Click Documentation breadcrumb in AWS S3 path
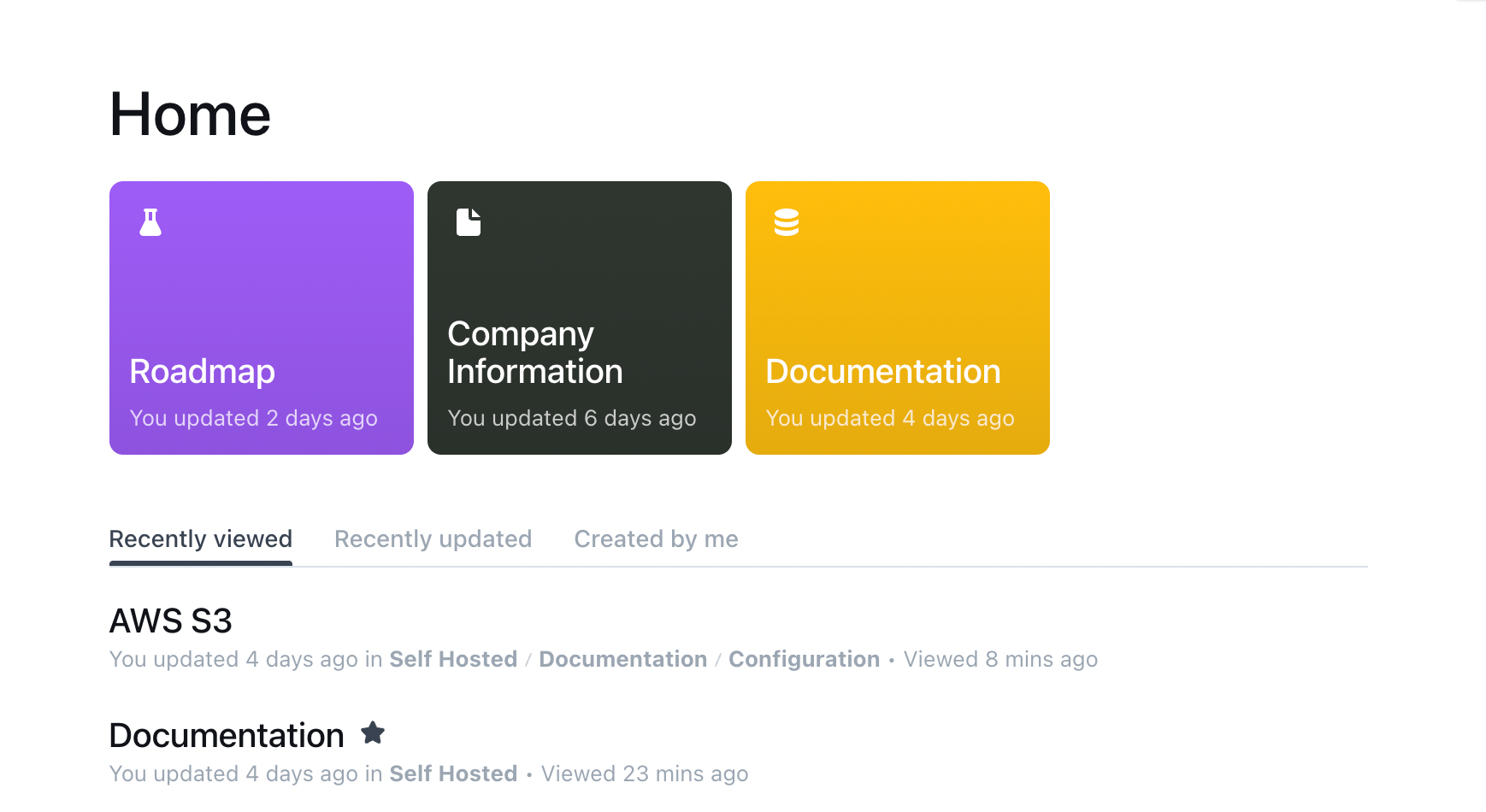This screenshot has height=812, width=1486. (x=622, y=659)
